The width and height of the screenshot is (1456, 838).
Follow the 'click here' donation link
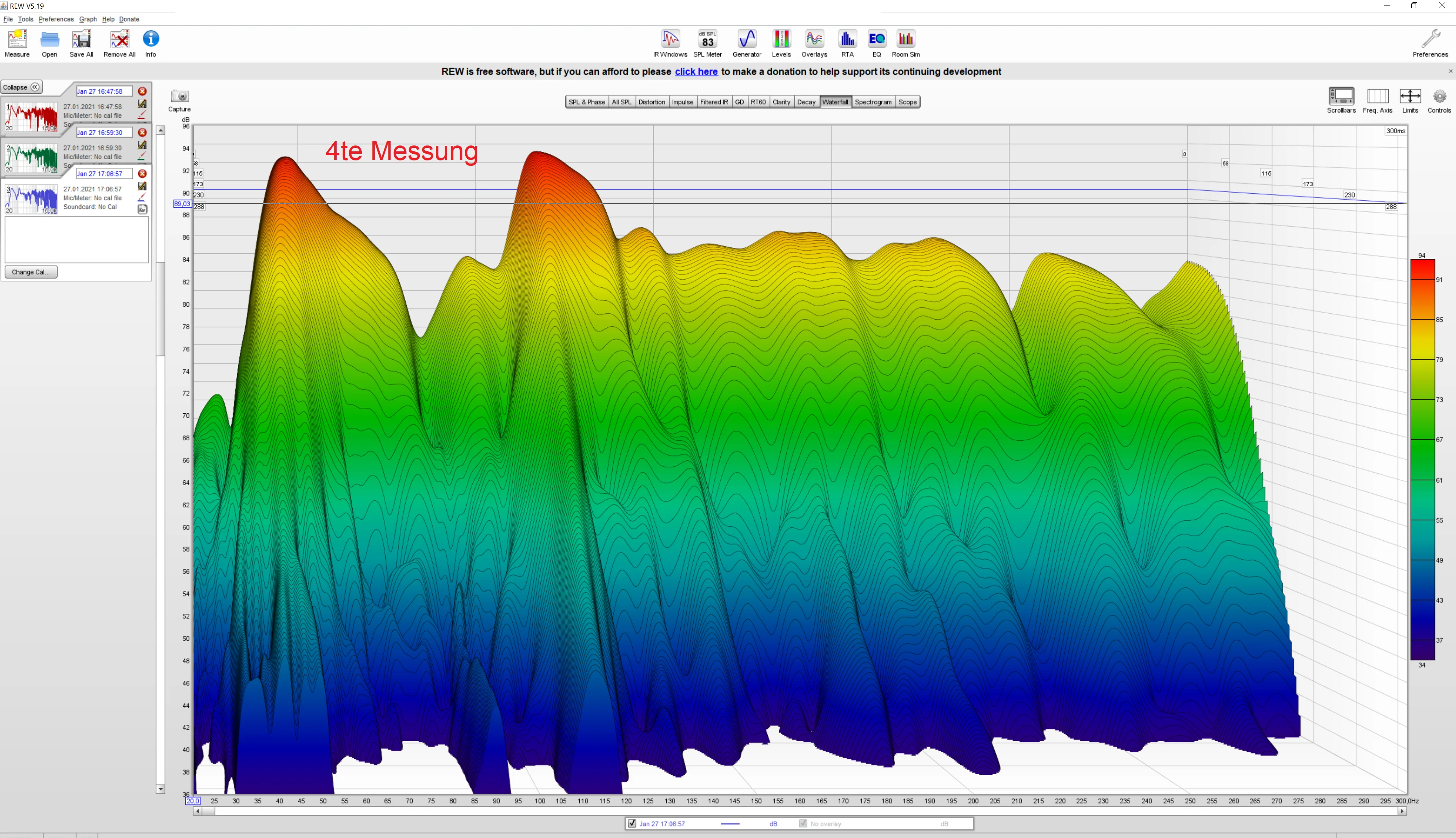[x=696, y=71]
